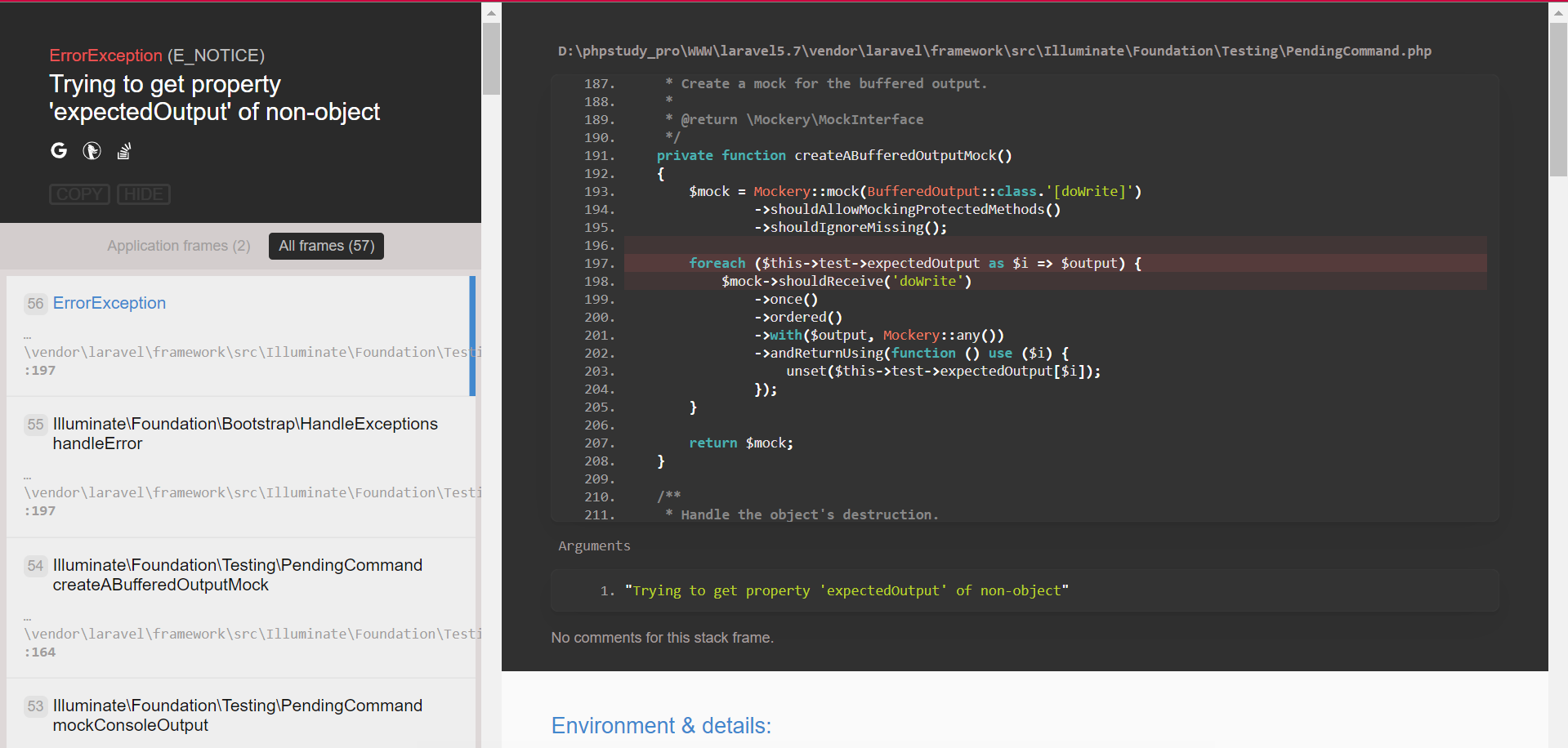
Task: Select frame 56 ErrorException
Action: click(241, 336)
